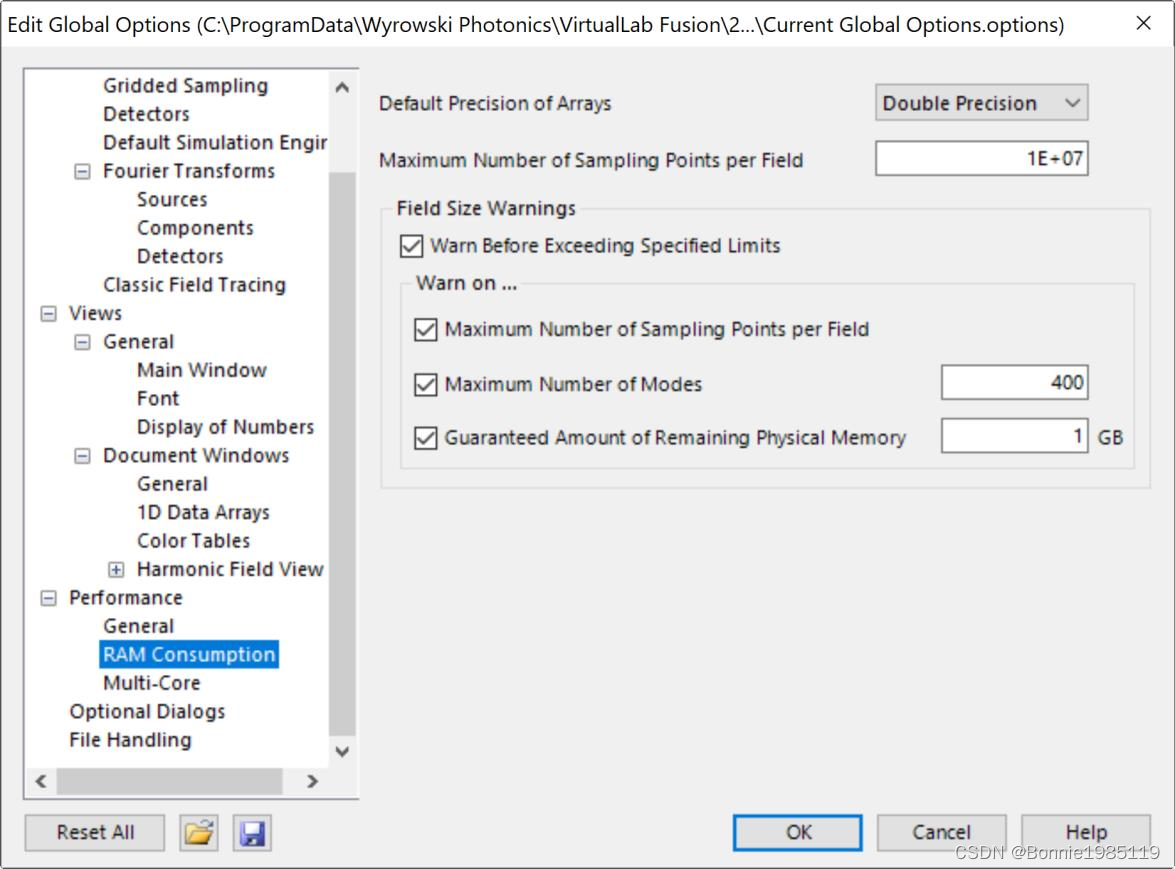
Task: Collapse the Document Windows branch
Action: [81, 455]
